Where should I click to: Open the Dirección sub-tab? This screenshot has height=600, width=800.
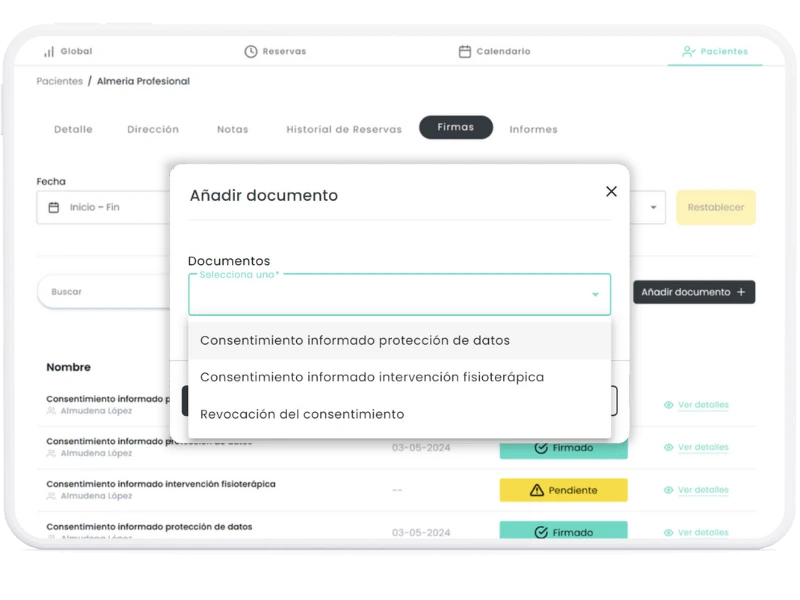[153, 130]
